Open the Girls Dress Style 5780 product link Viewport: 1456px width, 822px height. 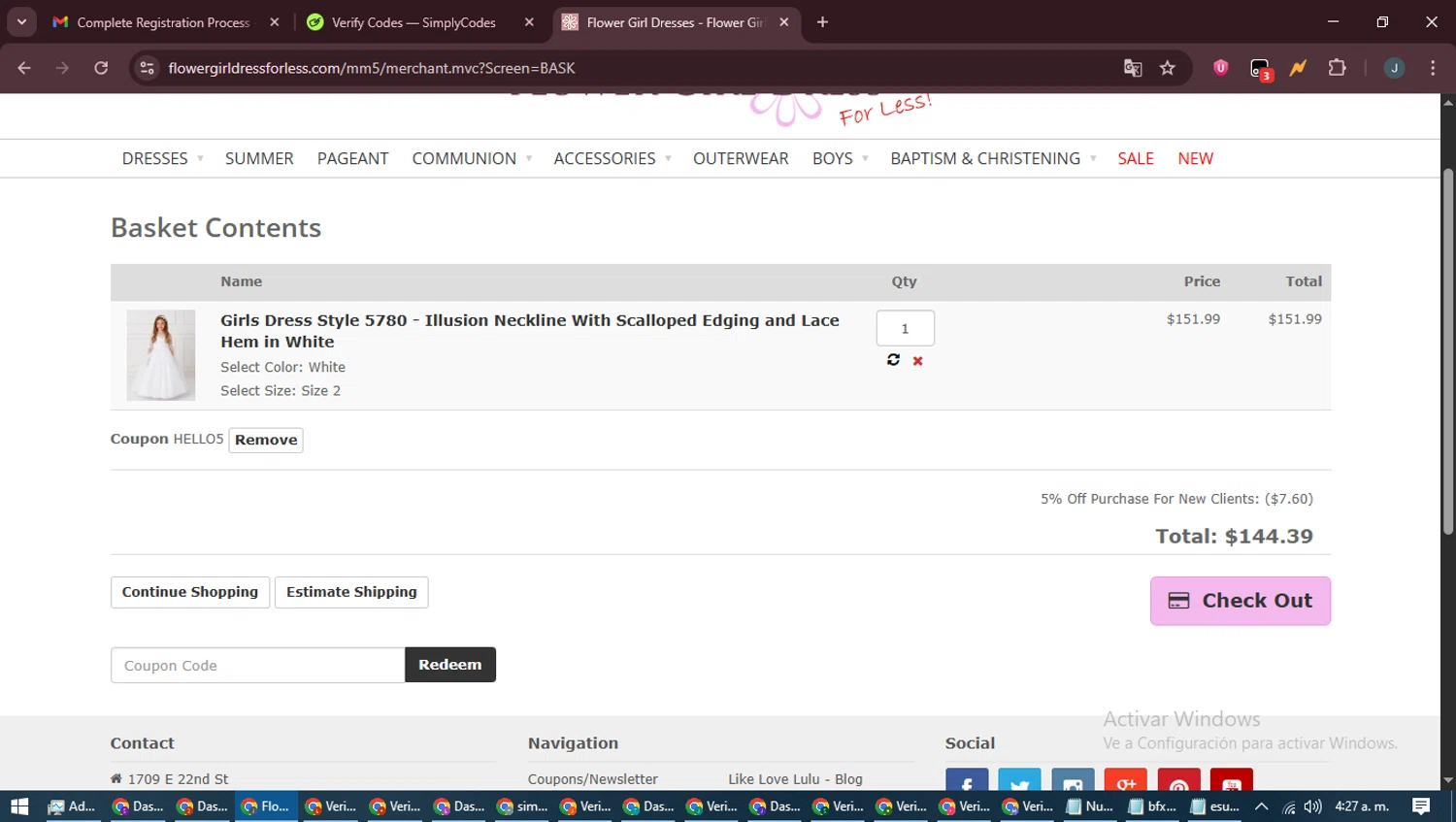(x=530, y=331)
